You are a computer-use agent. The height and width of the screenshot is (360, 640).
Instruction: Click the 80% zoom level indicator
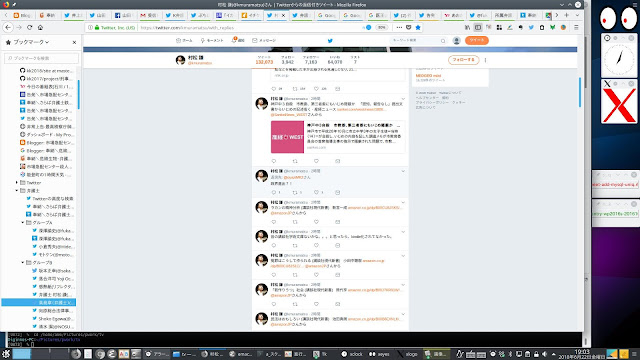coord(382,27)
